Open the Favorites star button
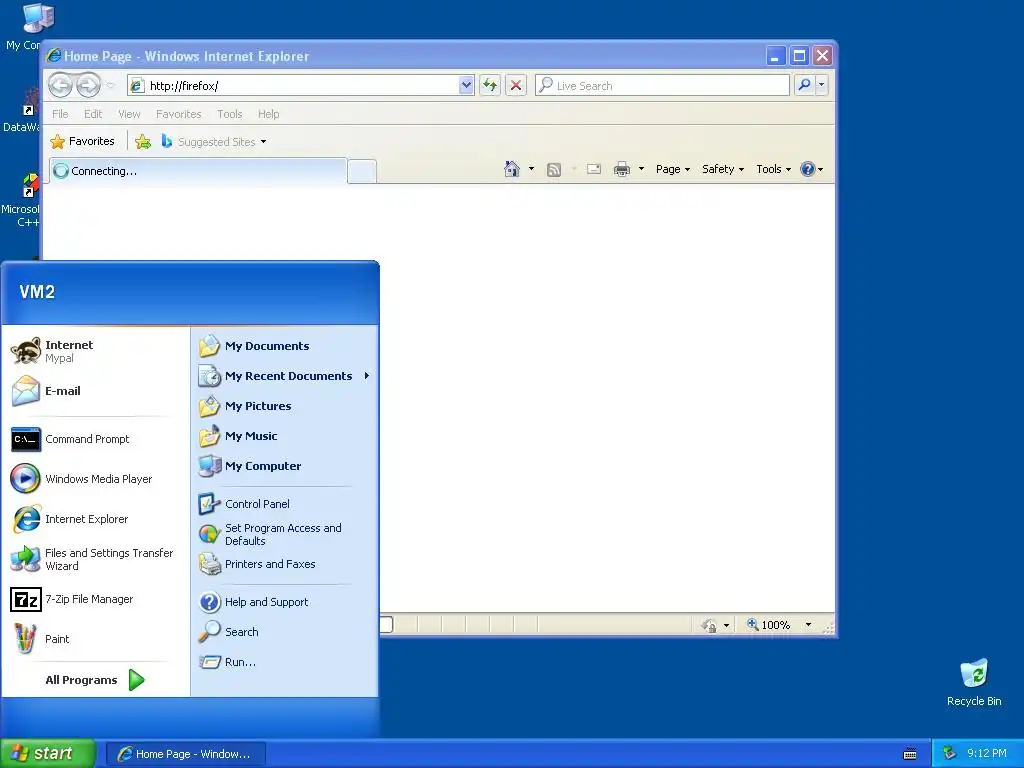This screenshot has width=1024, height=768. 83,141
